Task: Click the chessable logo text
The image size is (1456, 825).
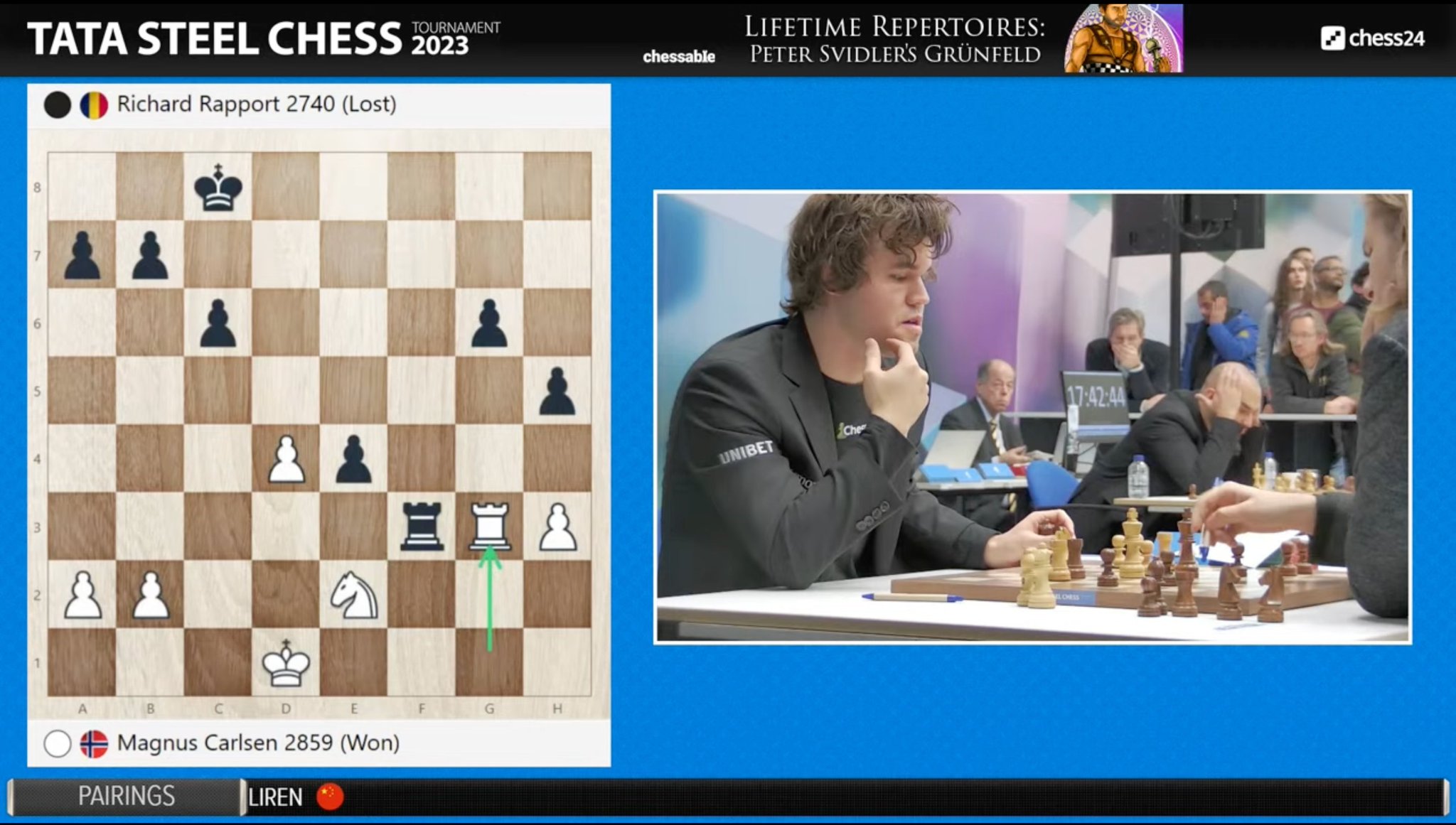Action: pyautogui.click(x=679, y=57)
